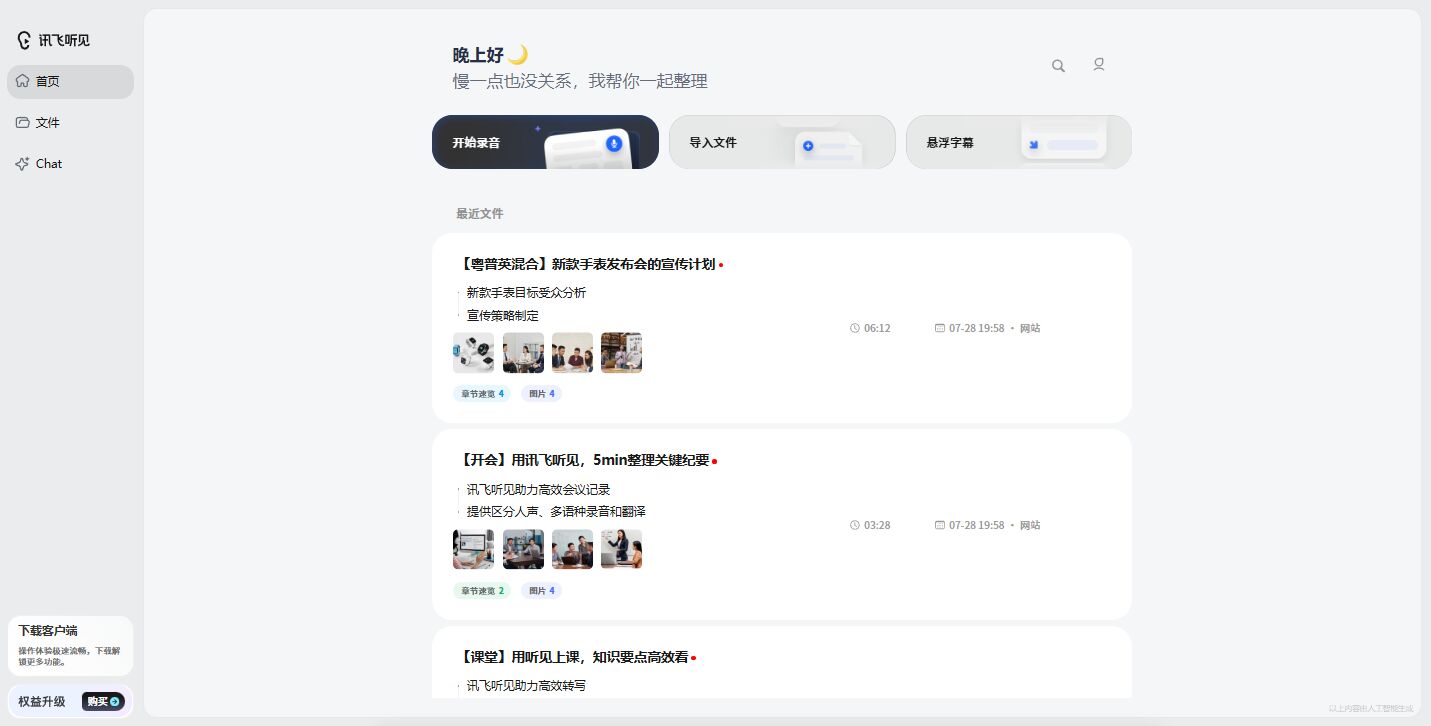Click the 06:12 duration text
Screen dimensions: 1431x726
point(877,328)
